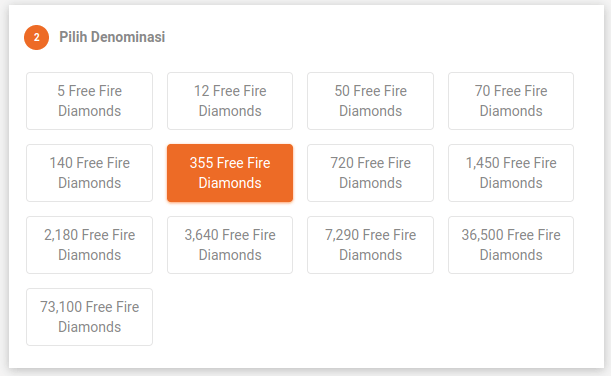This screenshot has width=611, height=376.
Task: Select 73,100 Free Fire Diamonds
Action: point(89,317)
